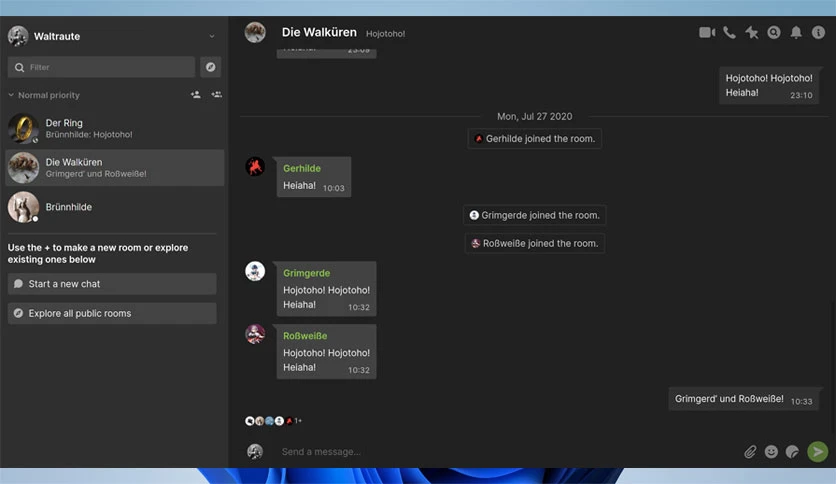Open user menu chevron next to Waltraute

point(212,36)
